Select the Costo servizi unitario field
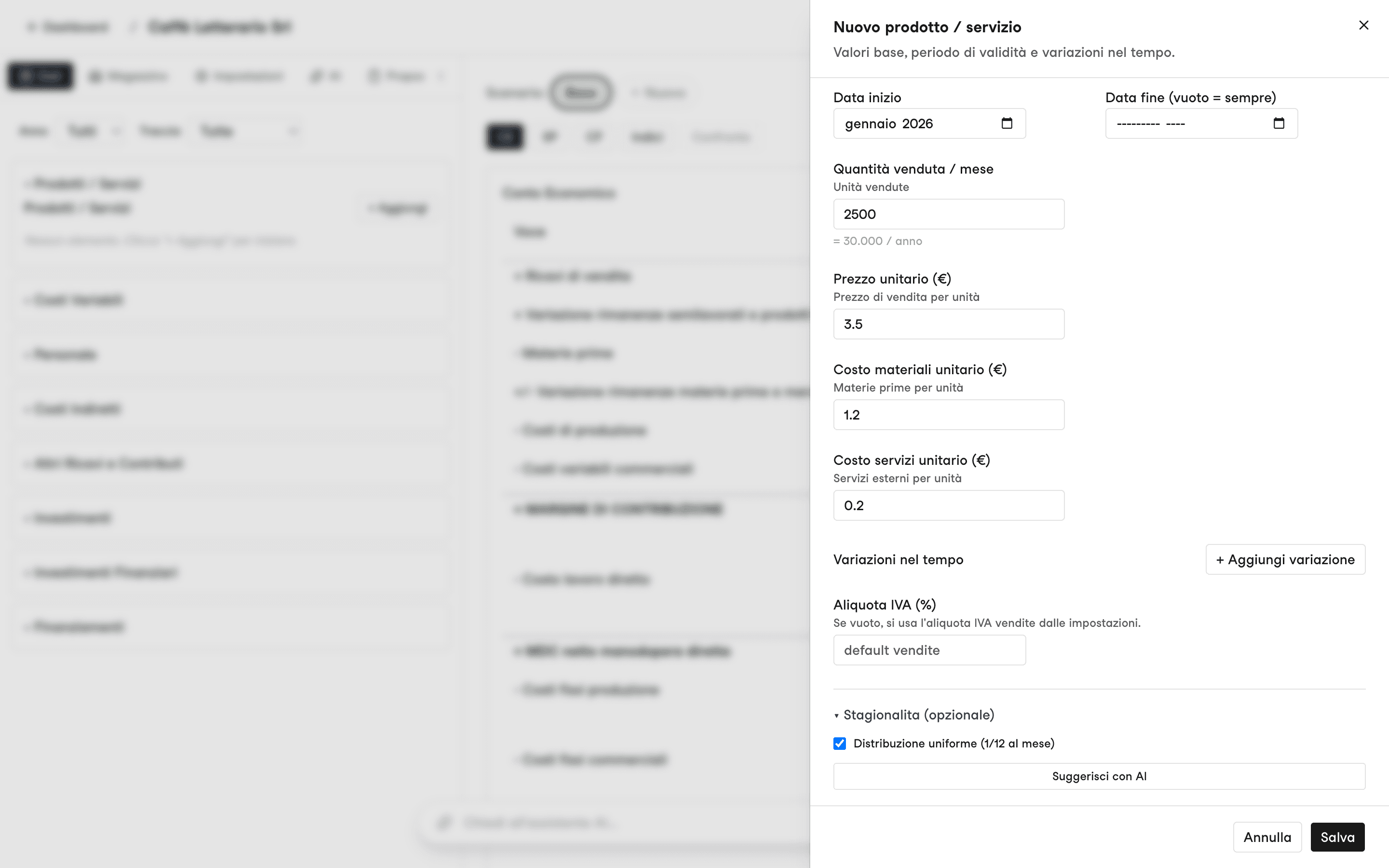1389x868 pixels. coord(949,505)
